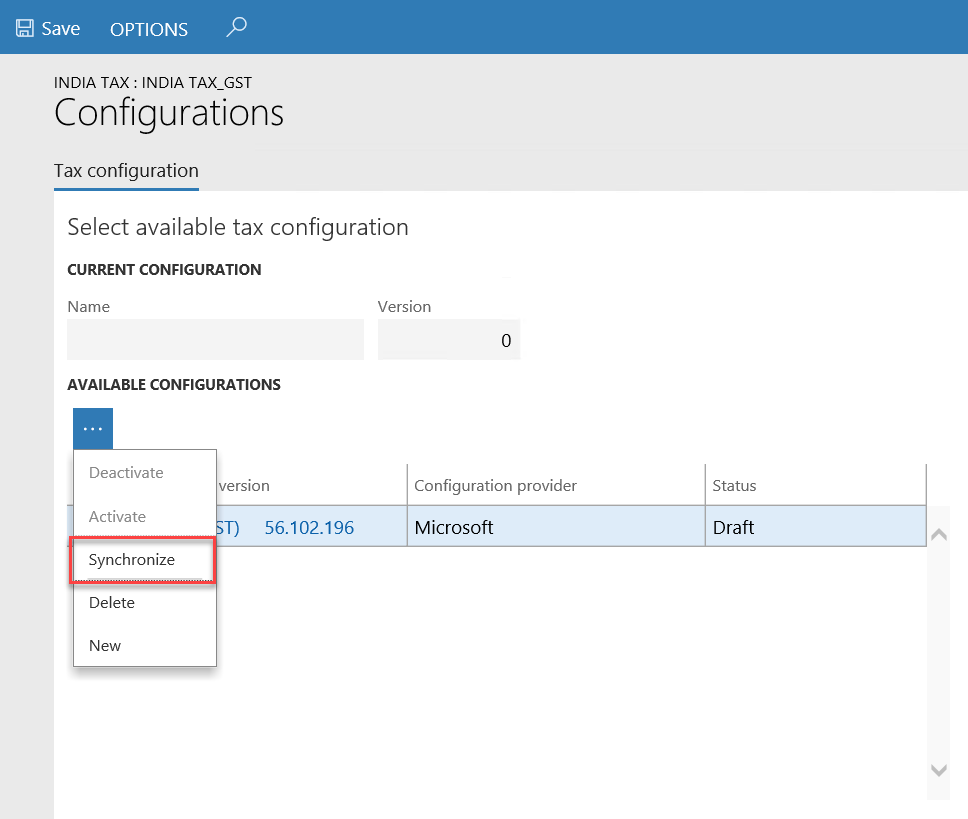Click the Version field showing 0
The image size is (968, 819).
click(x=449, y=339)
